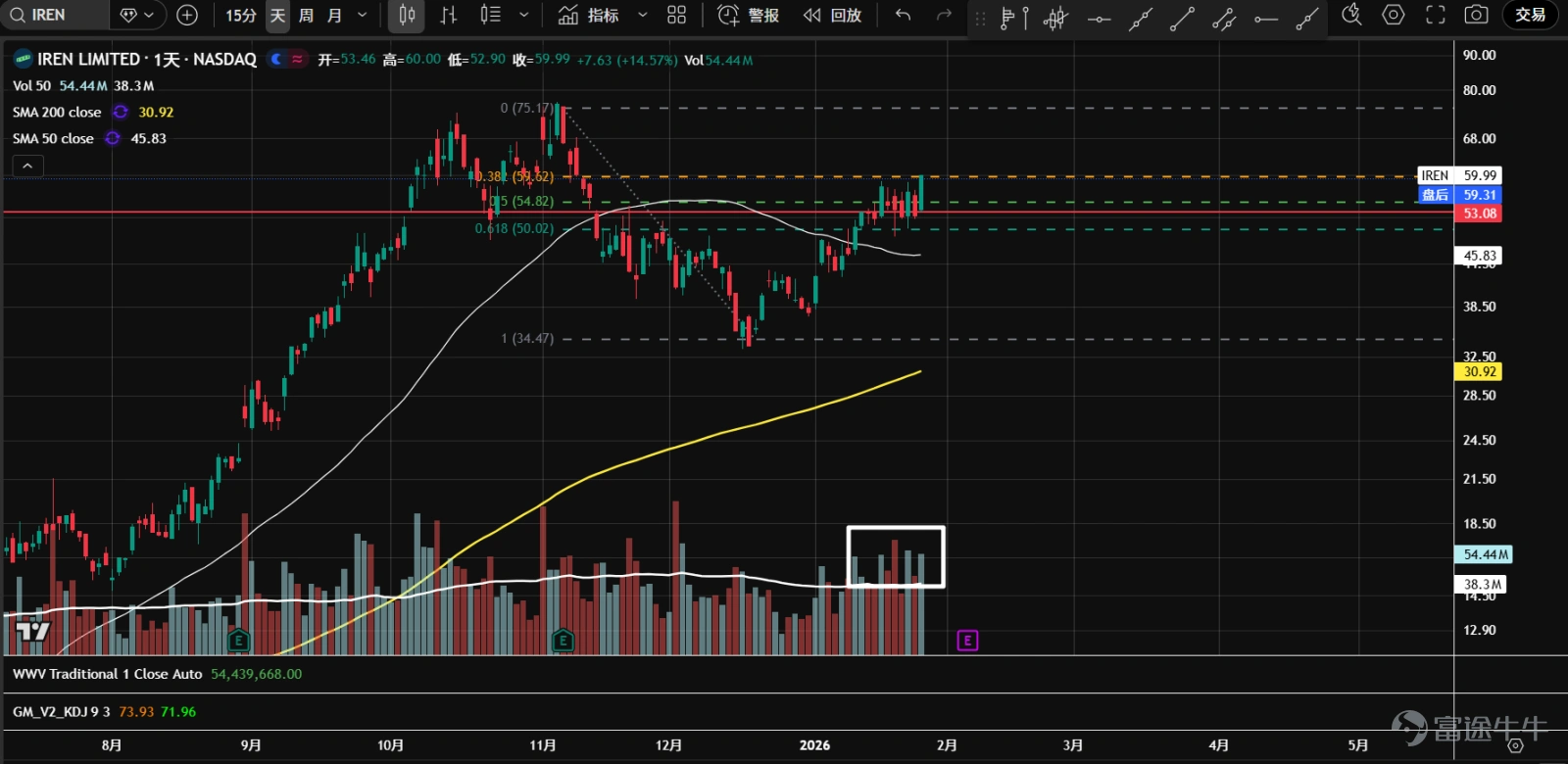Open the layout grid selector
Screen dimensions: 1568x764
[x=677, y=15]
